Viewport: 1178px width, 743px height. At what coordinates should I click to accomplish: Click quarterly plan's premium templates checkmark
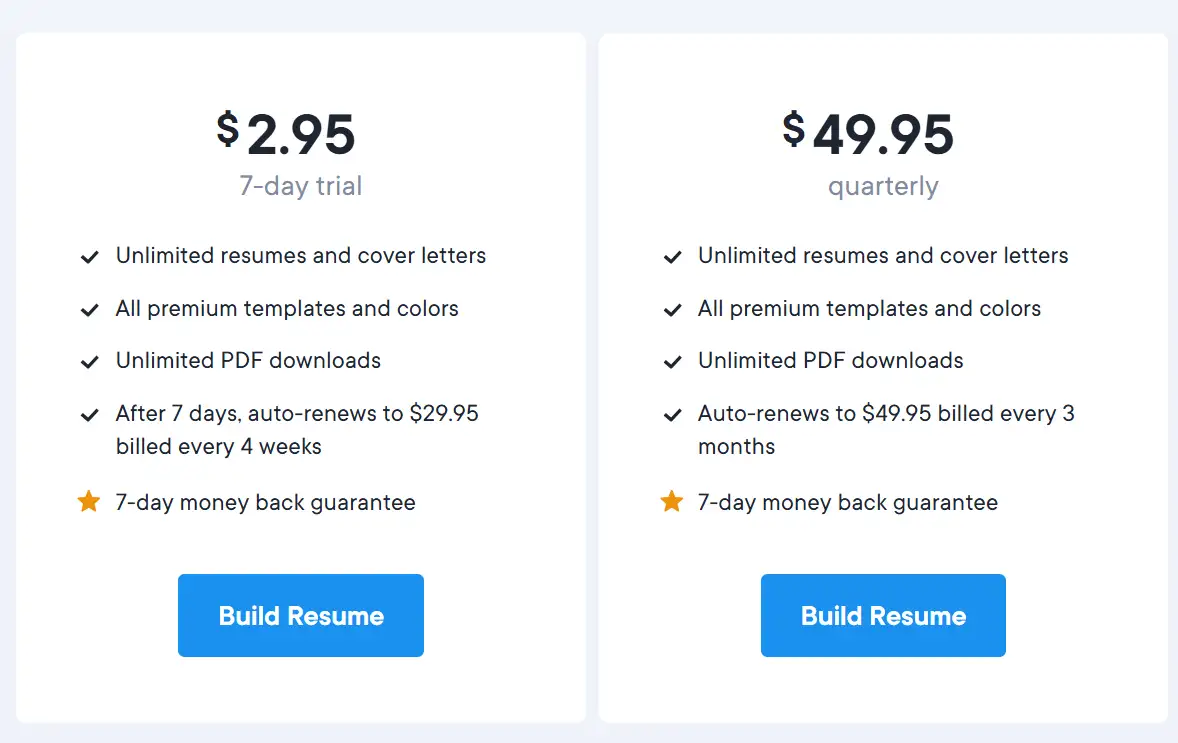[x=672, y=310]
